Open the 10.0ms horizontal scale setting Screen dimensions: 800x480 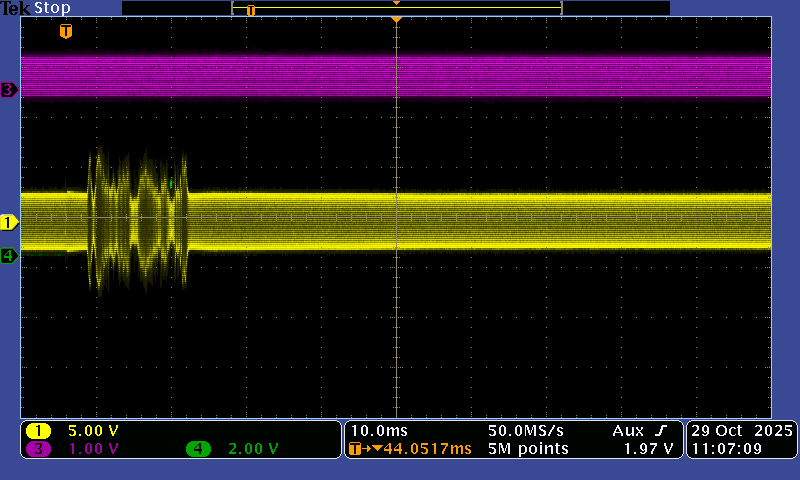coord(376,430)
